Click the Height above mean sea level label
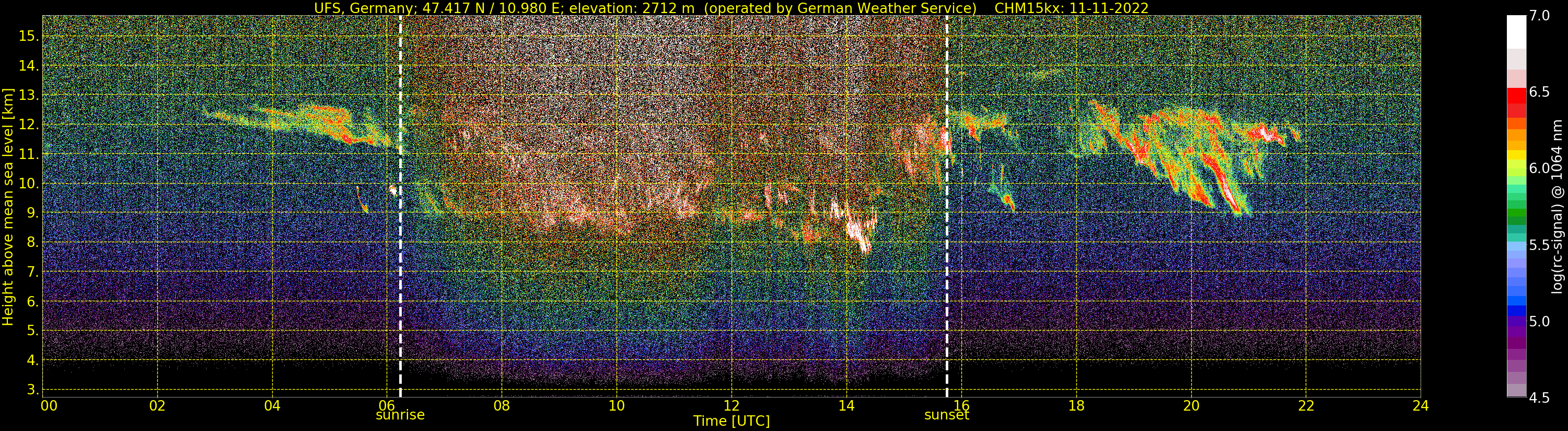 [8, 206]
